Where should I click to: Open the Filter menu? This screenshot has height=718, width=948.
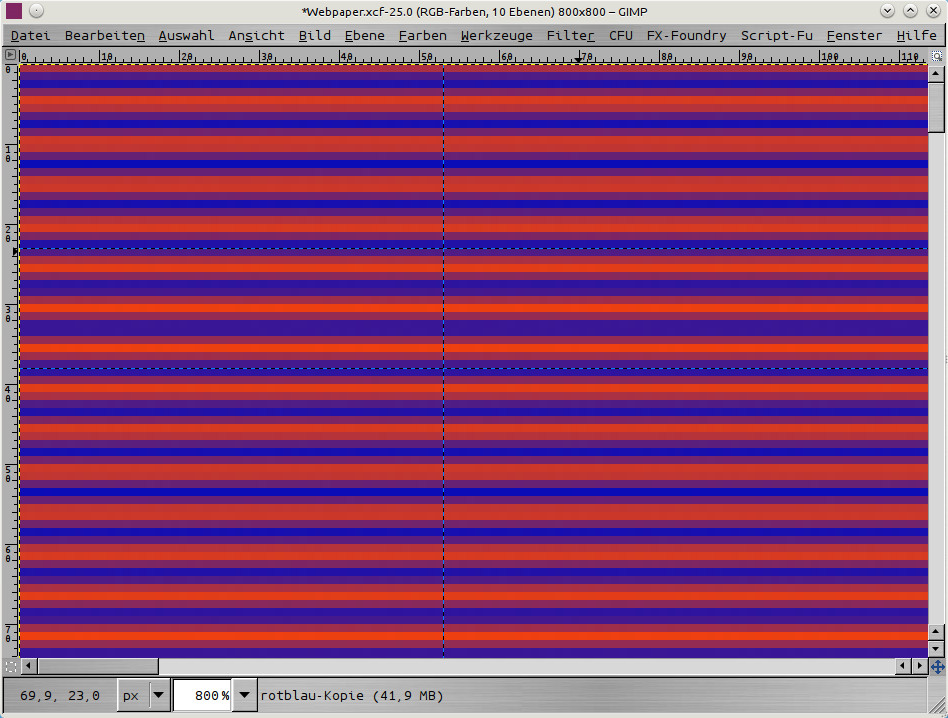coord(570,35)
